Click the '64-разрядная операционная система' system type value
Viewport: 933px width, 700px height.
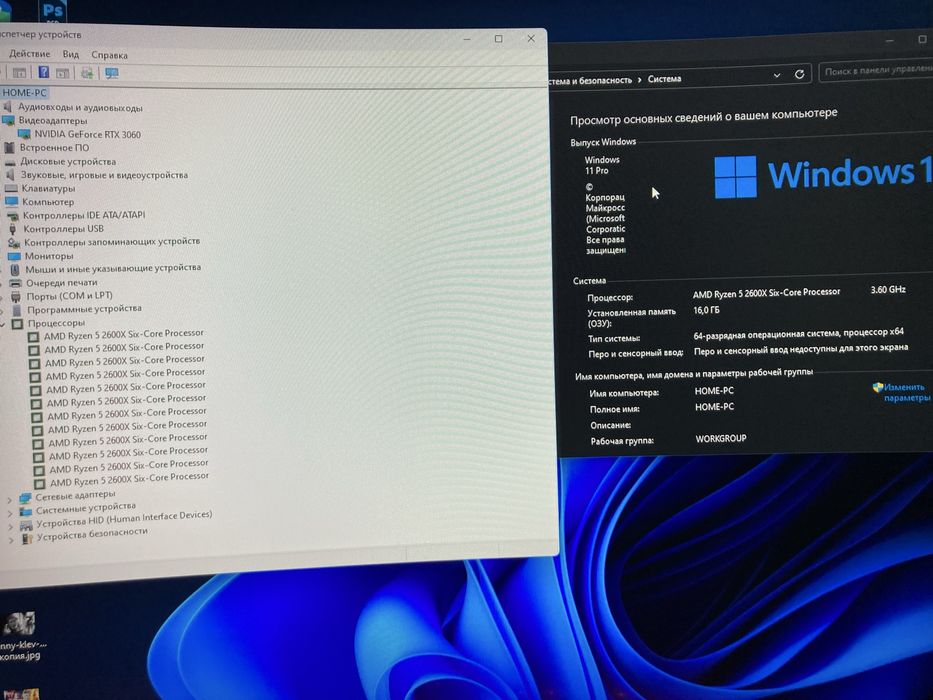click(799, 333)
